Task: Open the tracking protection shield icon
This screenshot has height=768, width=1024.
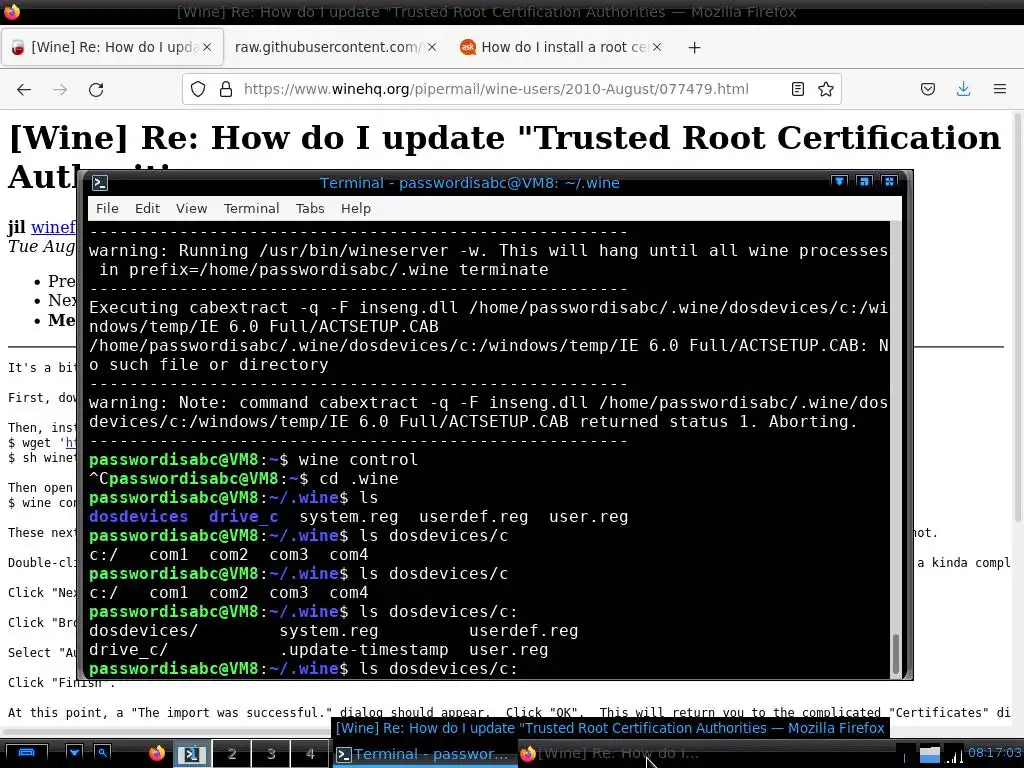Action: tap(198, 89)
